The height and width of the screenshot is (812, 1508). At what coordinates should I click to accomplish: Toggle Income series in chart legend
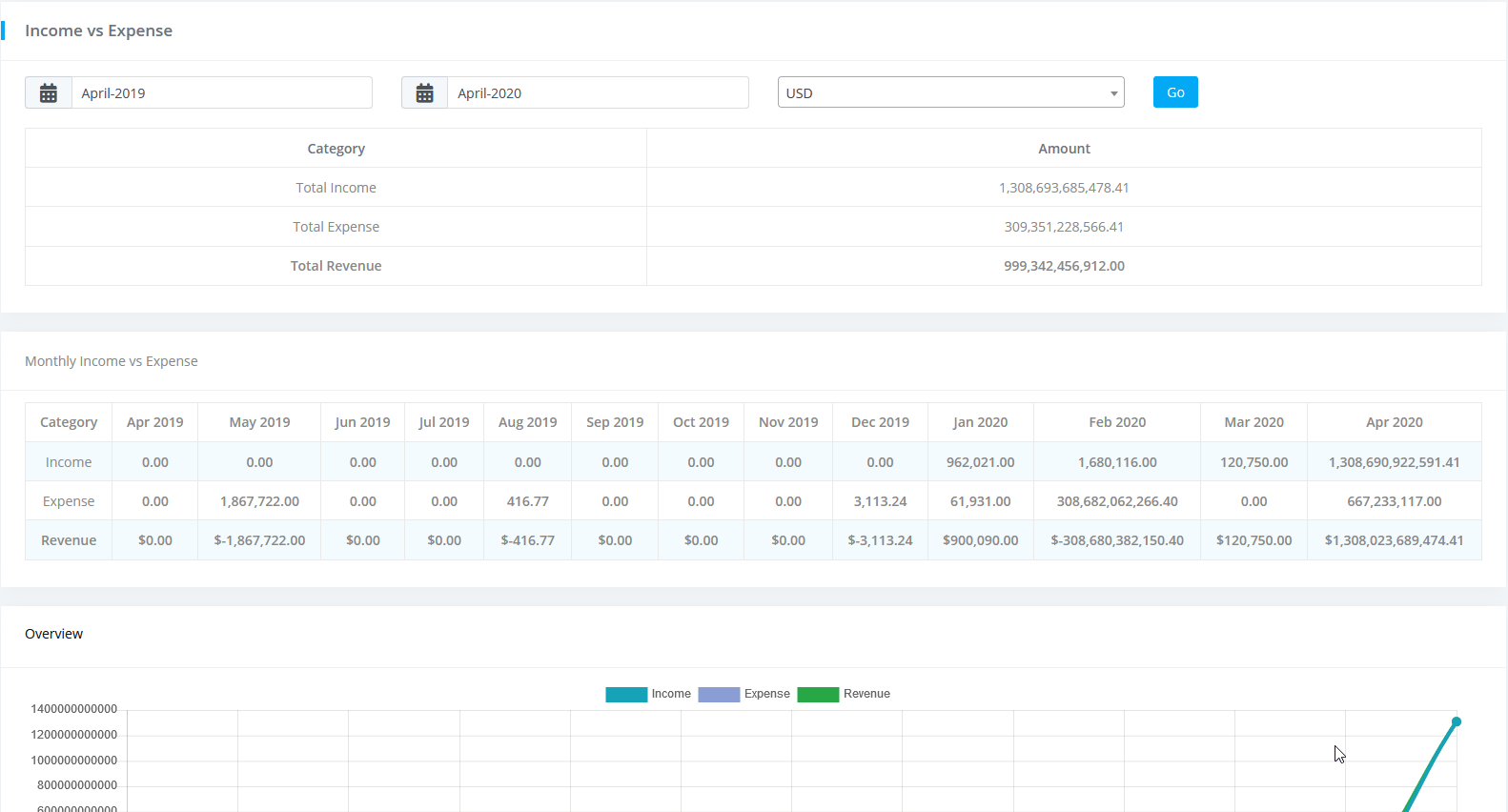(671, 694)
